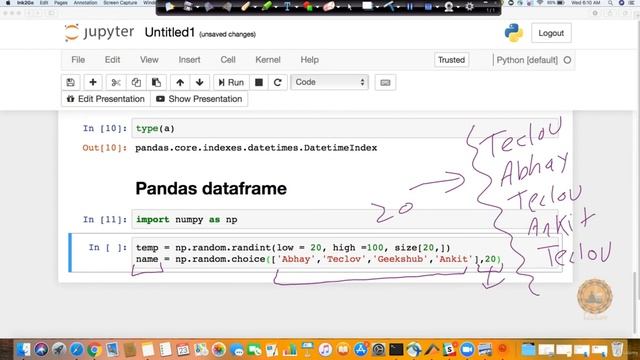The image size is (640, 360).
Task: Open App Store from the dock
Action: tap(360, 349)
